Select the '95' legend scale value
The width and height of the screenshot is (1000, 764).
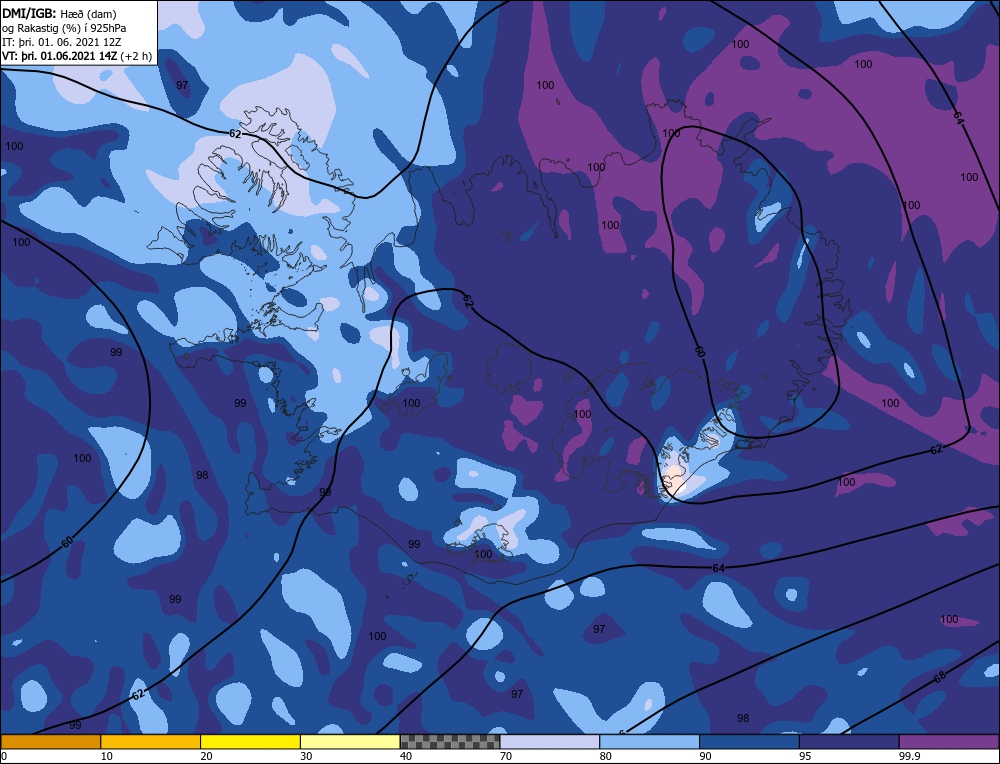tap(805, 756)
